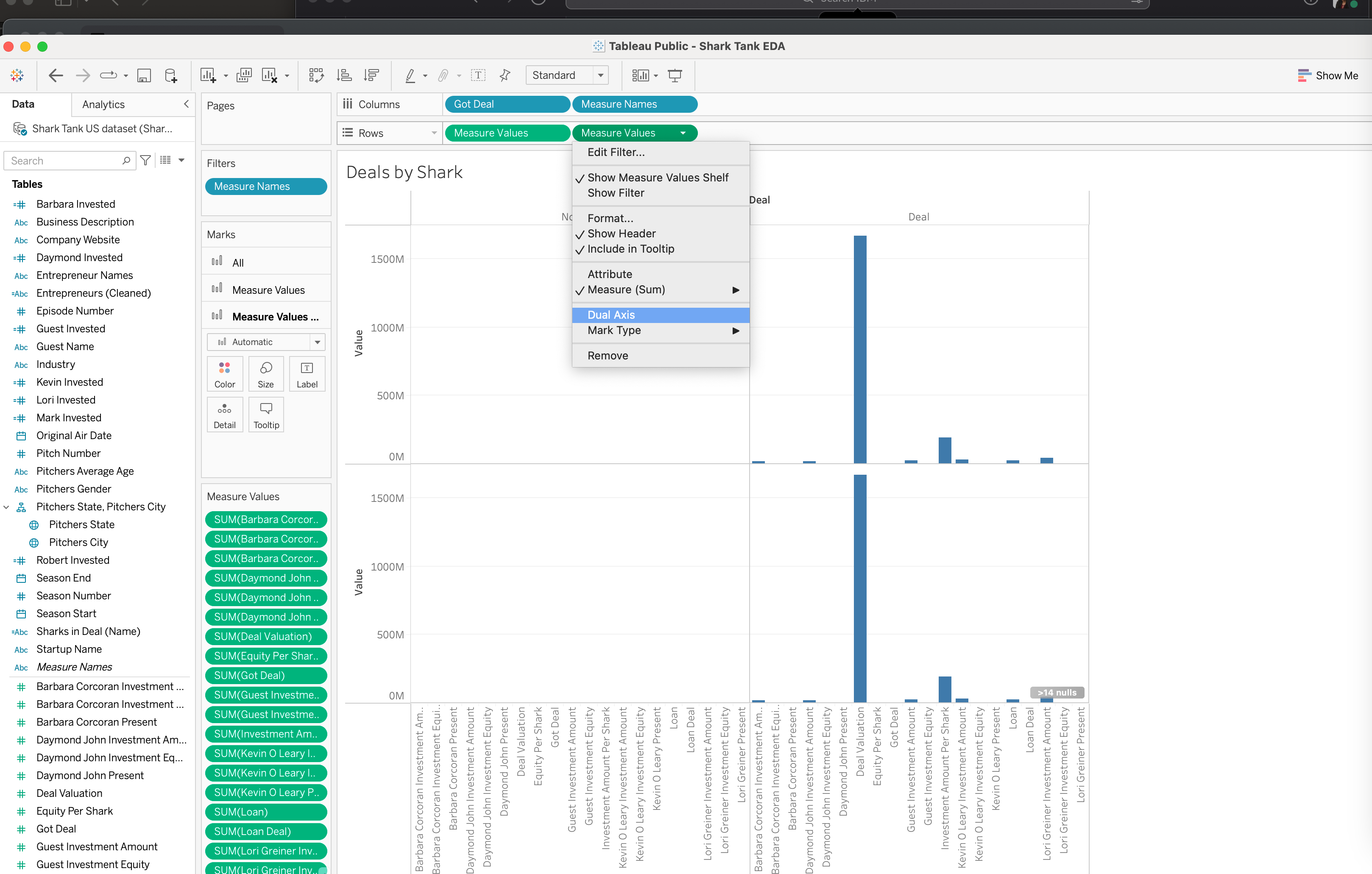Click the Save workbook icon
The height and width of the screenshot is (874, 1372).
click(x=144, y=75)
